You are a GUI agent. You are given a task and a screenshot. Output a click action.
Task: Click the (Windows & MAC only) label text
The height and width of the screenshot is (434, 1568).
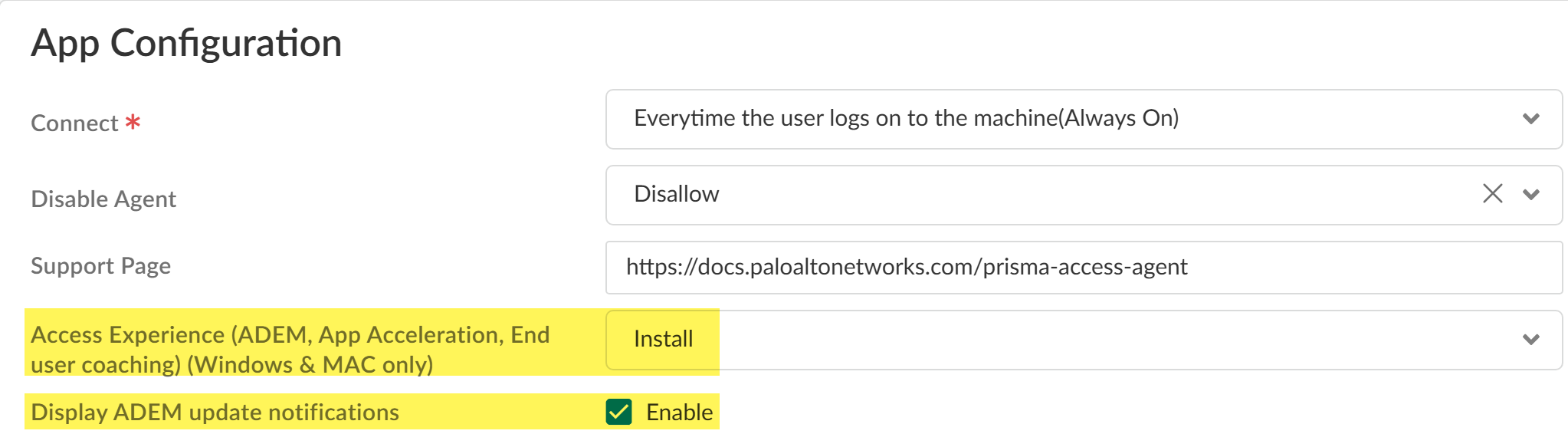pos(310,365)
